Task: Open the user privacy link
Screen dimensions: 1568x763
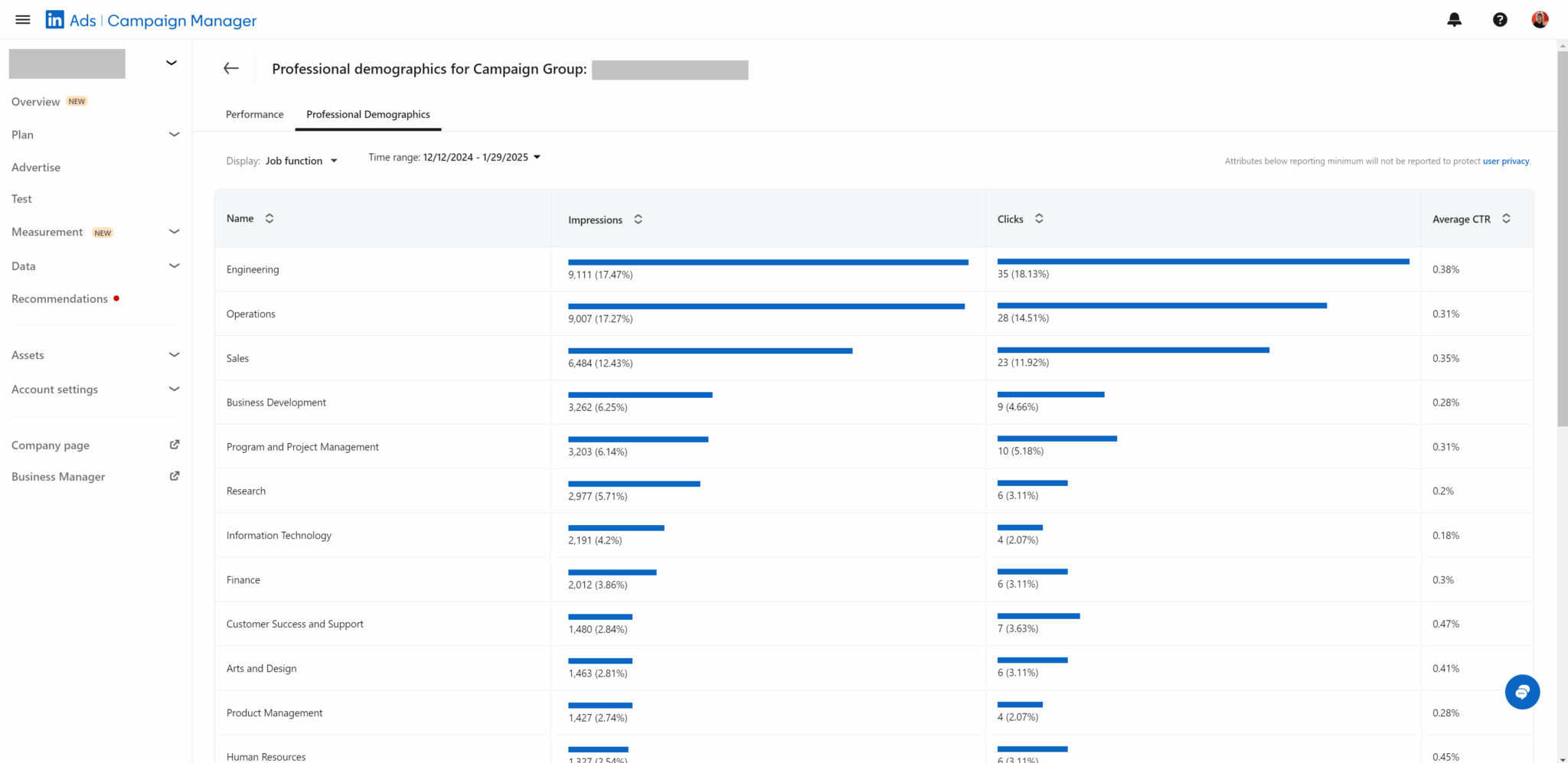Action: point(1505,161)
